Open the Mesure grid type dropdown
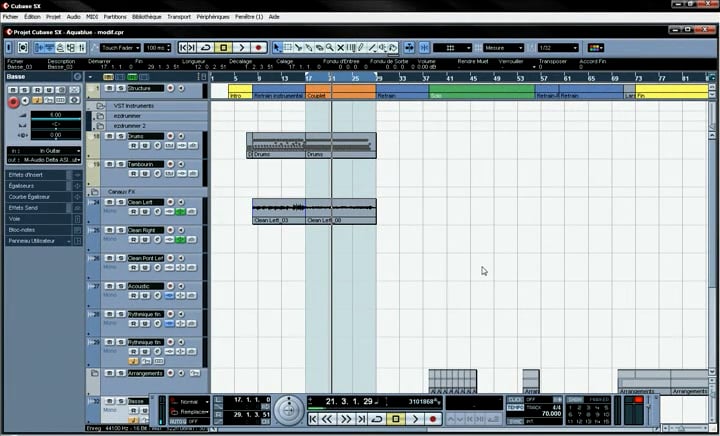Viewport: 720px width, 436px height. pos(504,48)
